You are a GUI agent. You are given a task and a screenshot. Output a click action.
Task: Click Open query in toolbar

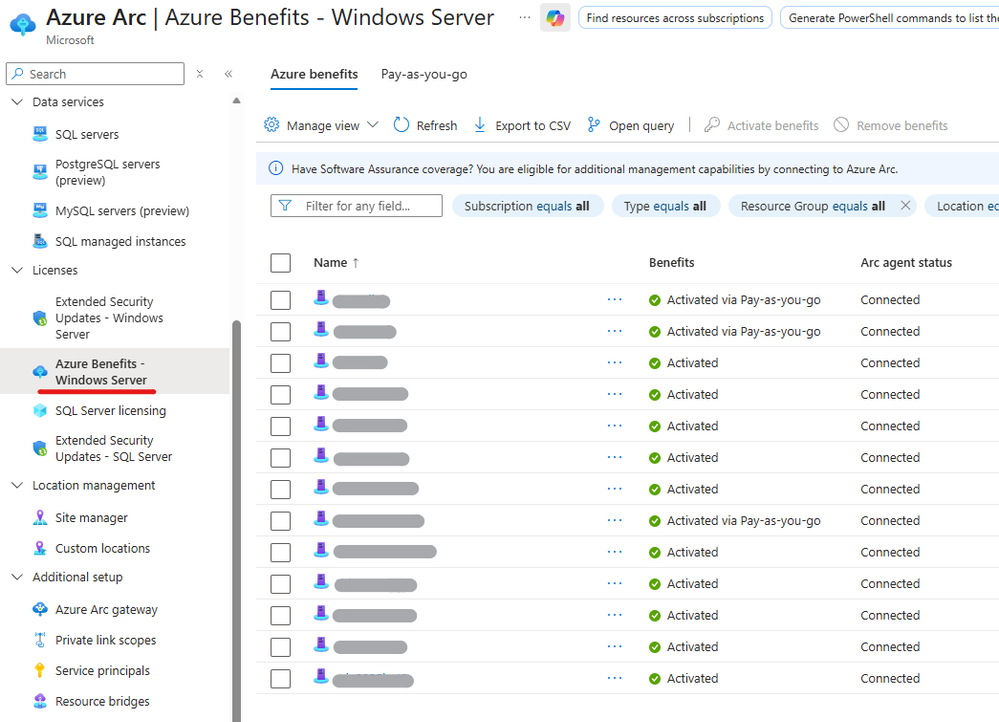(630, 126)
